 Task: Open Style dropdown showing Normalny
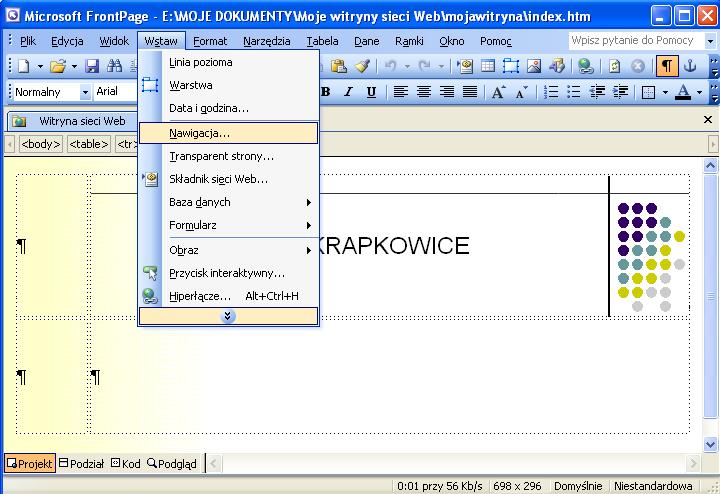click(x=85, y=92)
